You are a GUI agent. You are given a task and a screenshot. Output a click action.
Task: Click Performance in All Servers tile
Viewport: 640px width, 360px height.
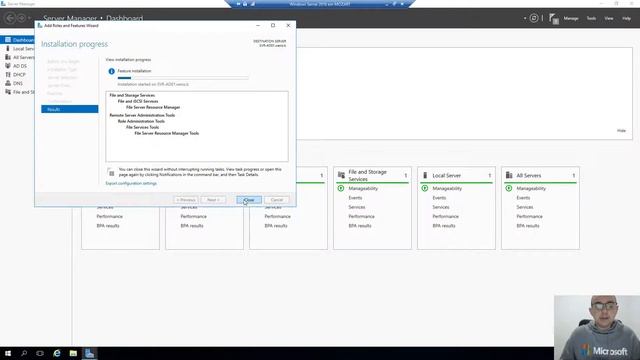click(x=529, y=216)
